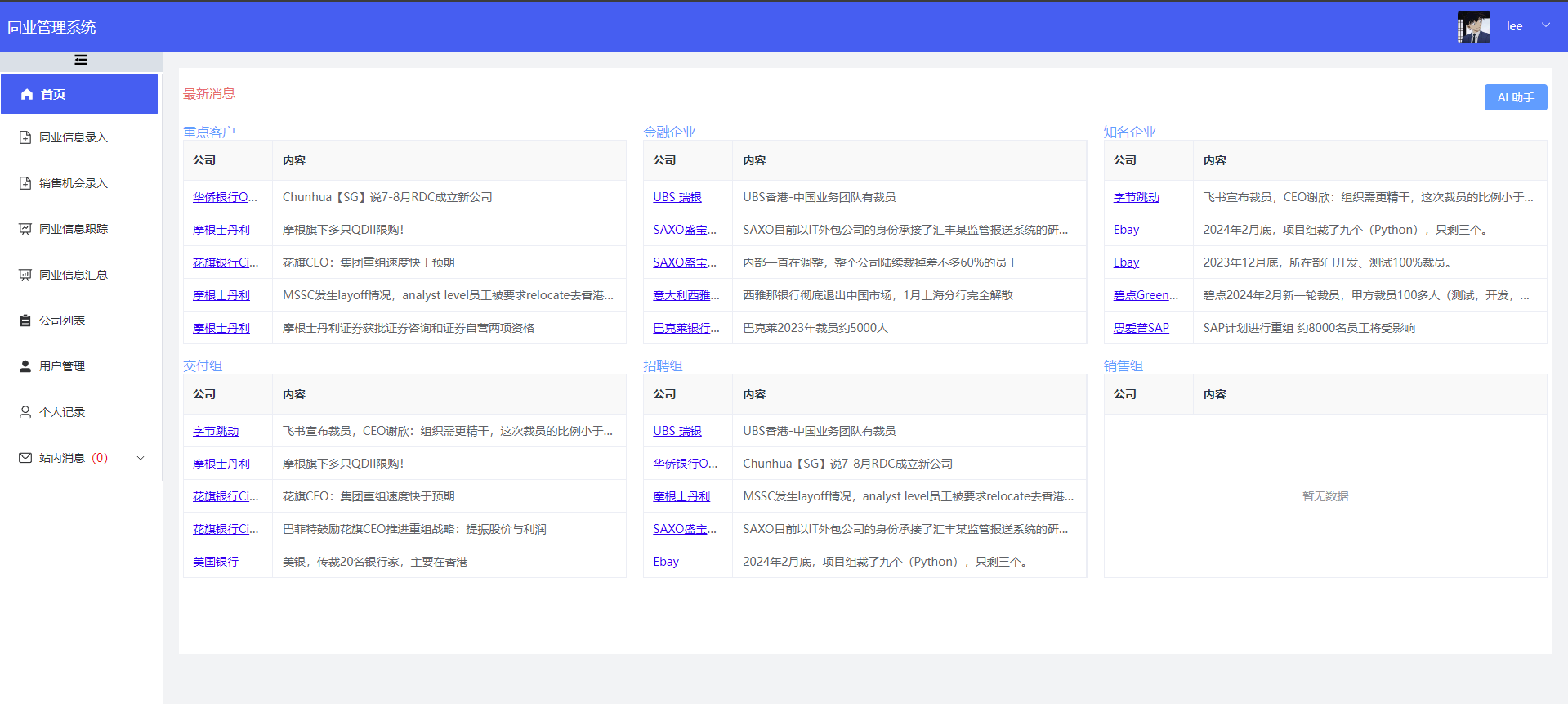Image resolution: width=1568 pixels, height=704 pixels.
Task: Click the 同业管理系统 title in header
Action: [51, 27]
